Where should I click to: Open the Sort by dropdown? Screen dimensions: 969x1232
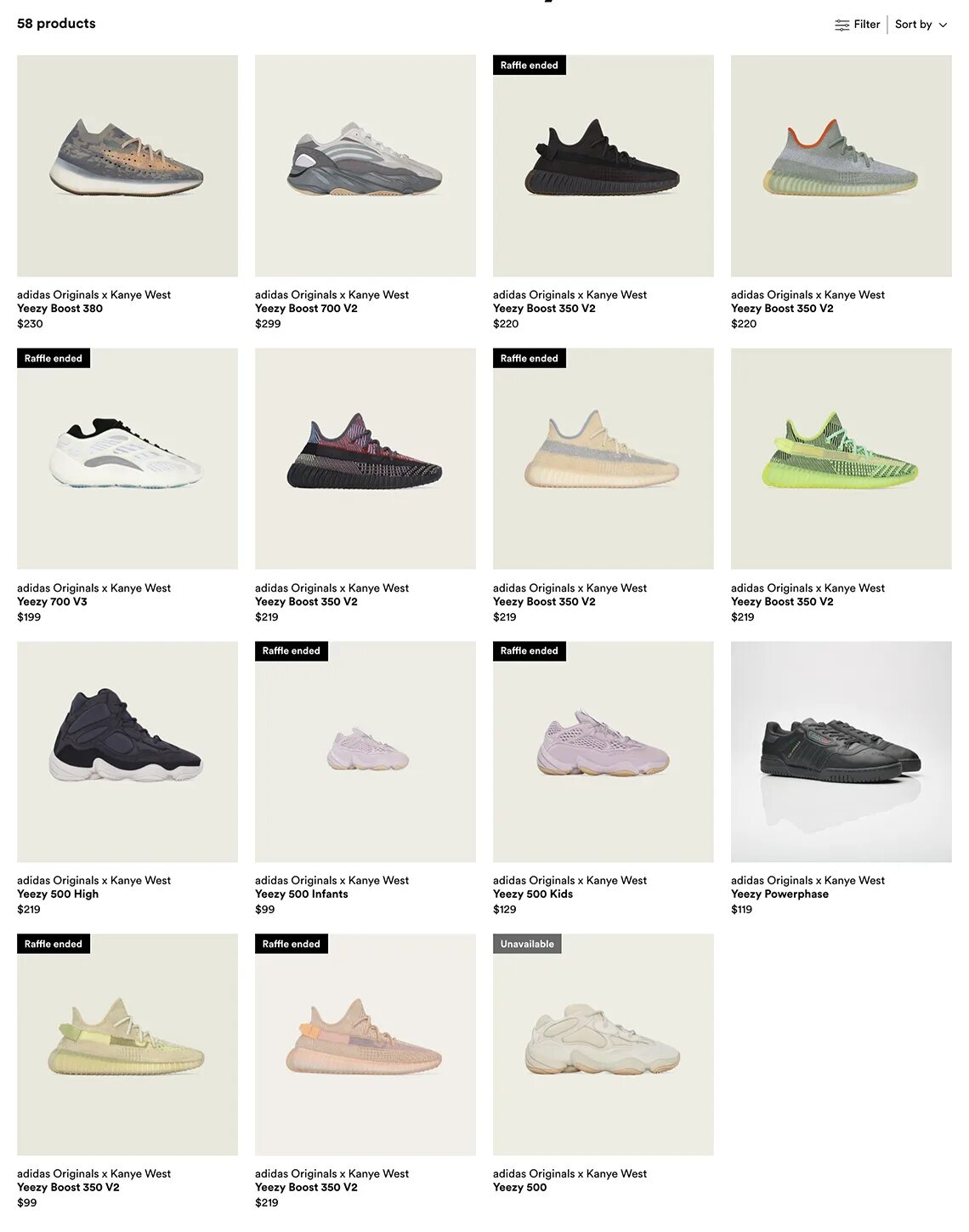[921, 25]
